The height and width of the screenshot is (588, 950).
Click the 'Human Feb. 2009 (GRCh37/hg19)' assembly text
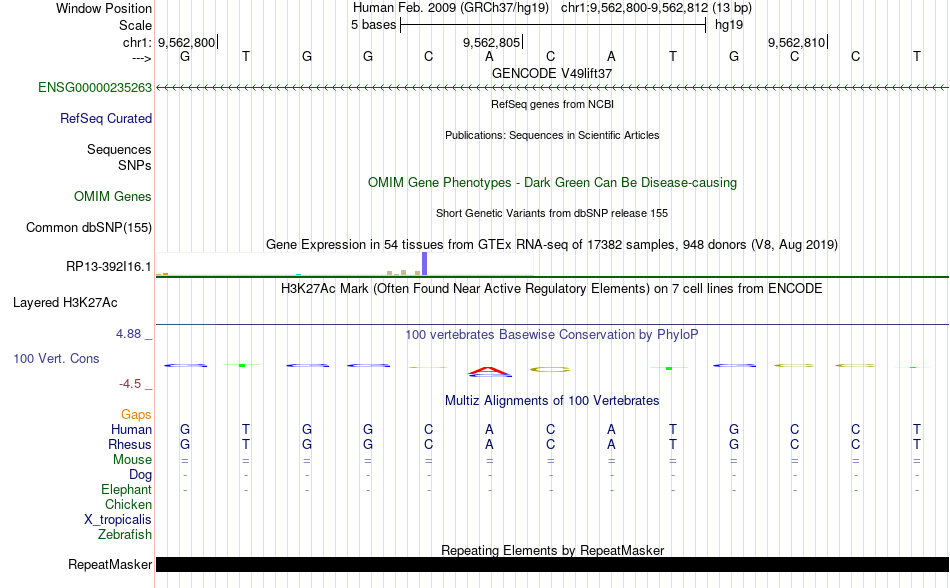click(451, 8)
